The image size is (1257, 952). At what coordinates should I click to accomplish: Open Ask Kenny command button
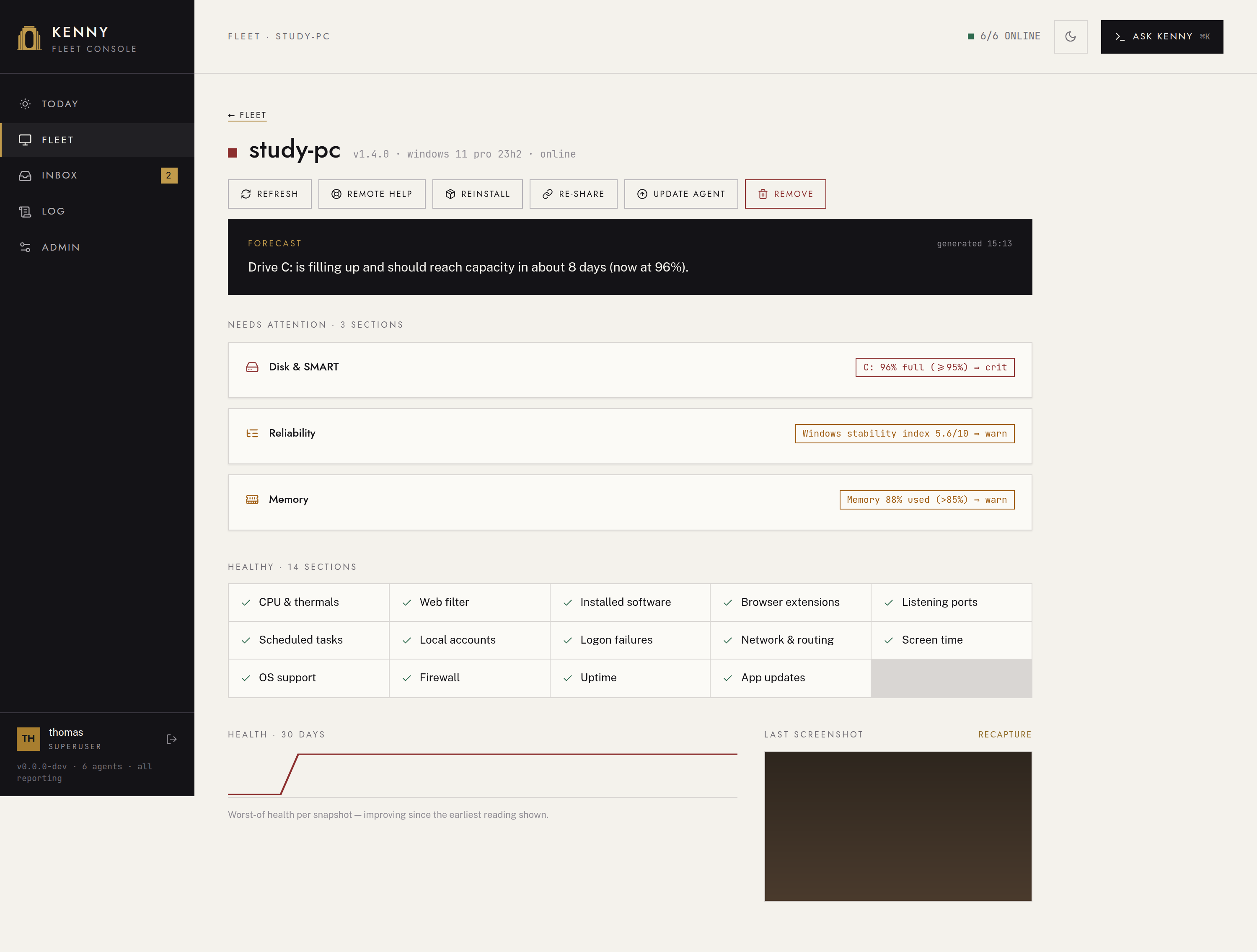click(x=1161, y=37)
